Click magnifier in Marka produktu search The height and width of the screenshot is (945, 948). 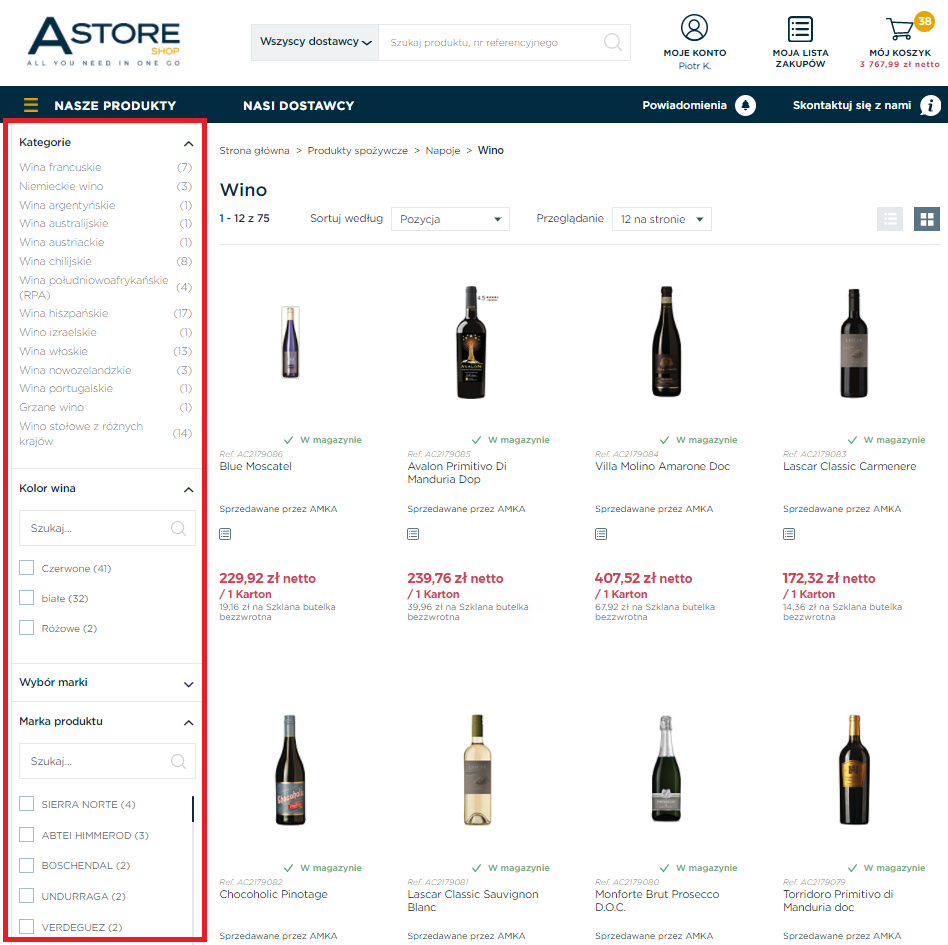pyautogui.click(x=178, y=761)
